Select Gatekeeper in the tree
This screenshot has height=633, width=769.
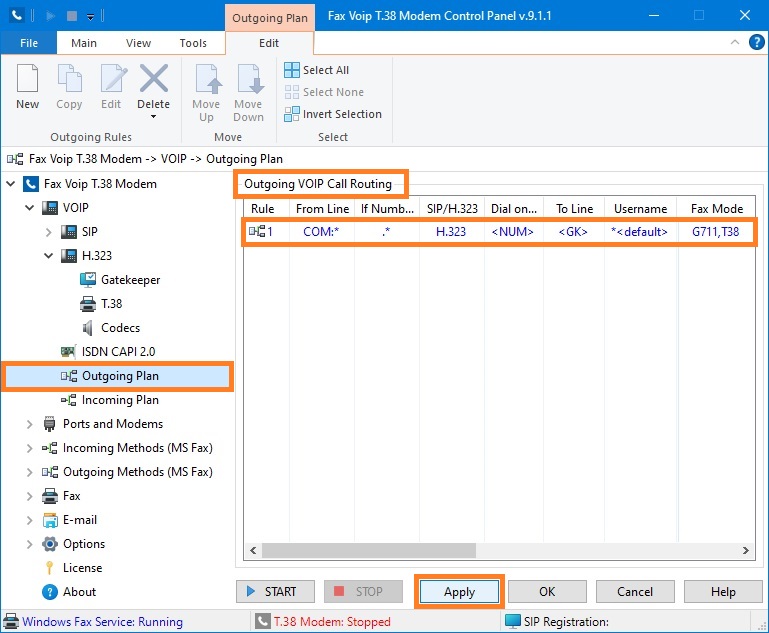pos(130,280)
